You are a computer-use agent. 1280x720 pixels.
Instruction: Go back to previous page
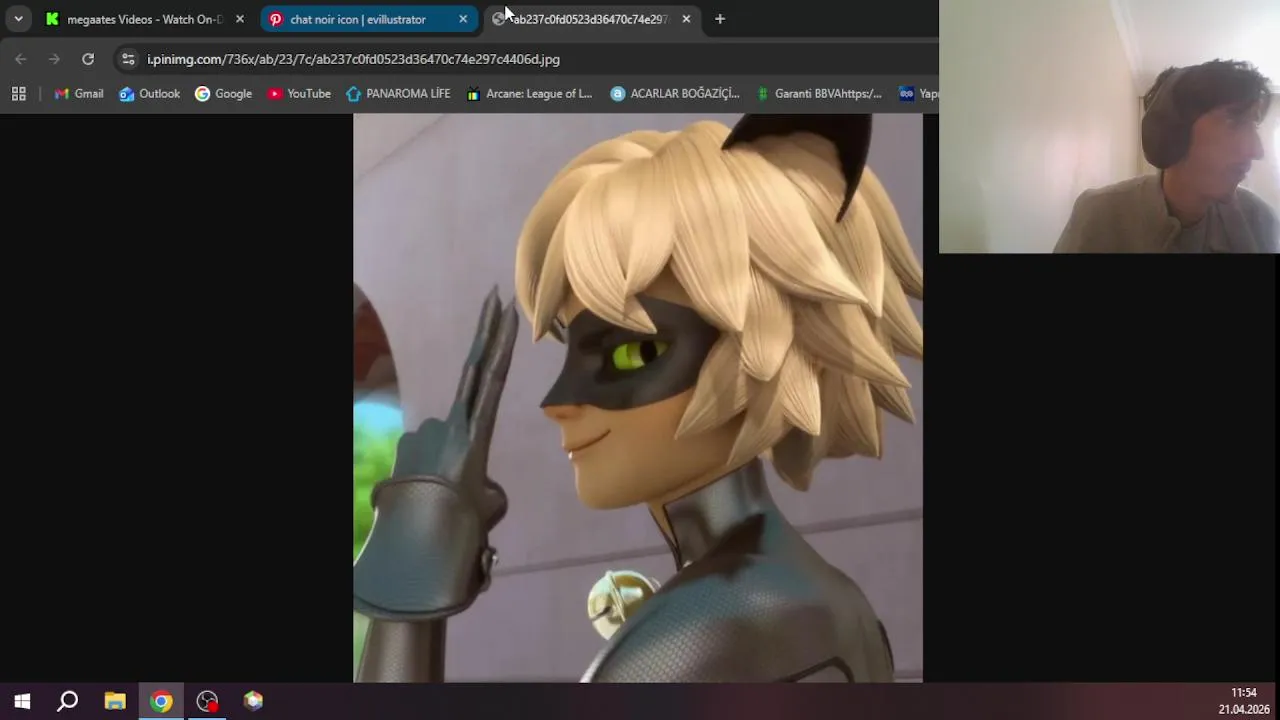pyautogui.click(x=21, y=59)
